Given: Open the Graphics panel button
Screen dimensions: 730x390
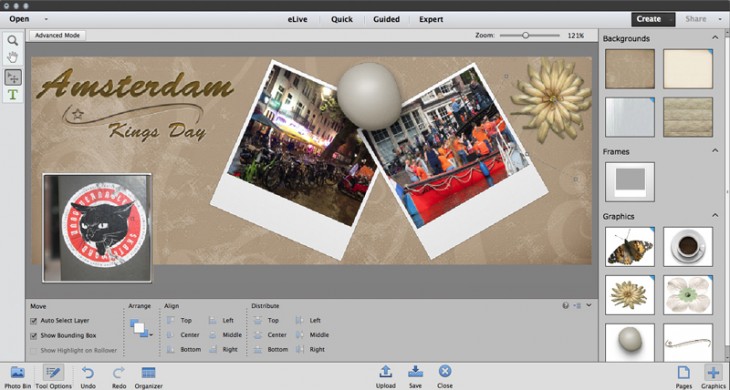Looking at the screenshot, I should tap(713, 377).
